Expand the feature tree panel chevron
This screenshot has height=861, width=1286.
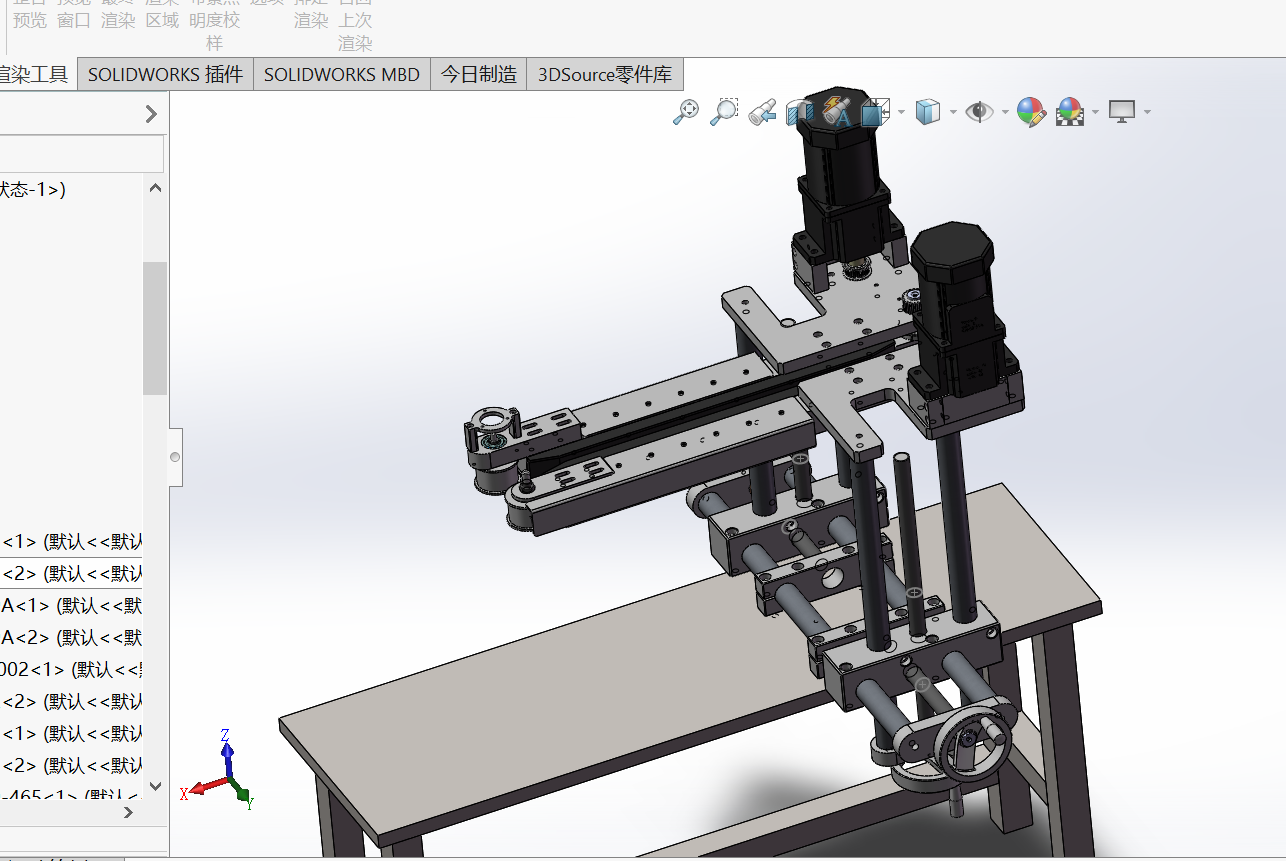point(151,114)
